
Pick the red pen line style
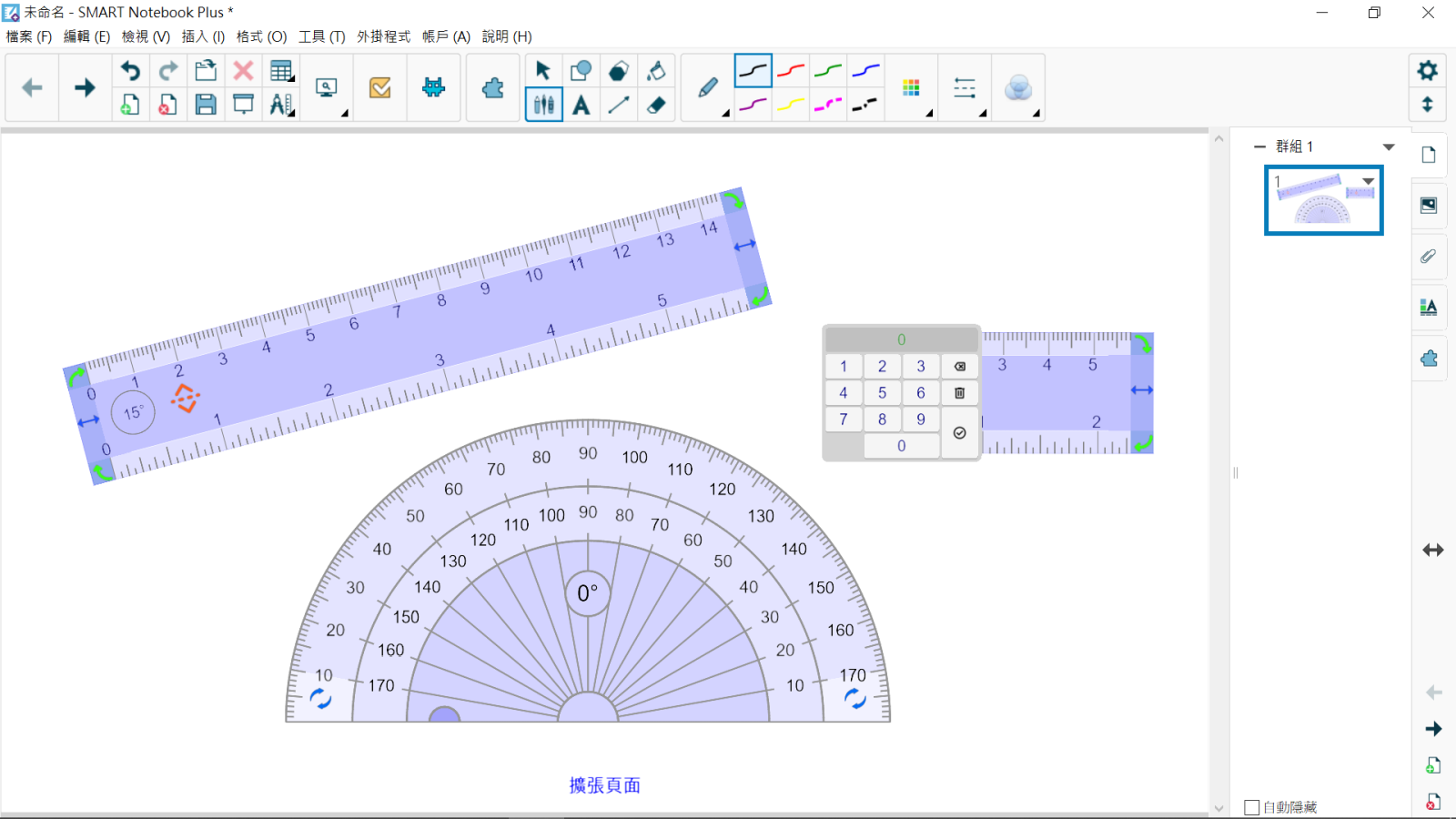pyautogui.click(x=791, y=71)
